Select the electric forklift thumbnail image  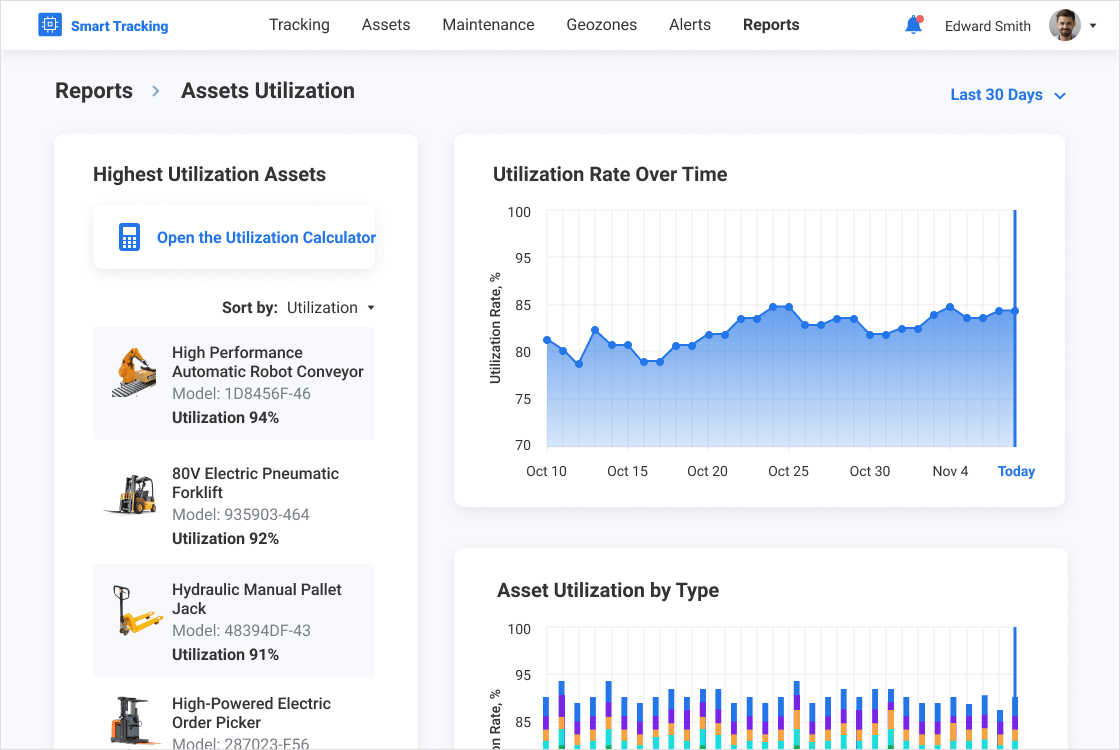coord(133,494)
